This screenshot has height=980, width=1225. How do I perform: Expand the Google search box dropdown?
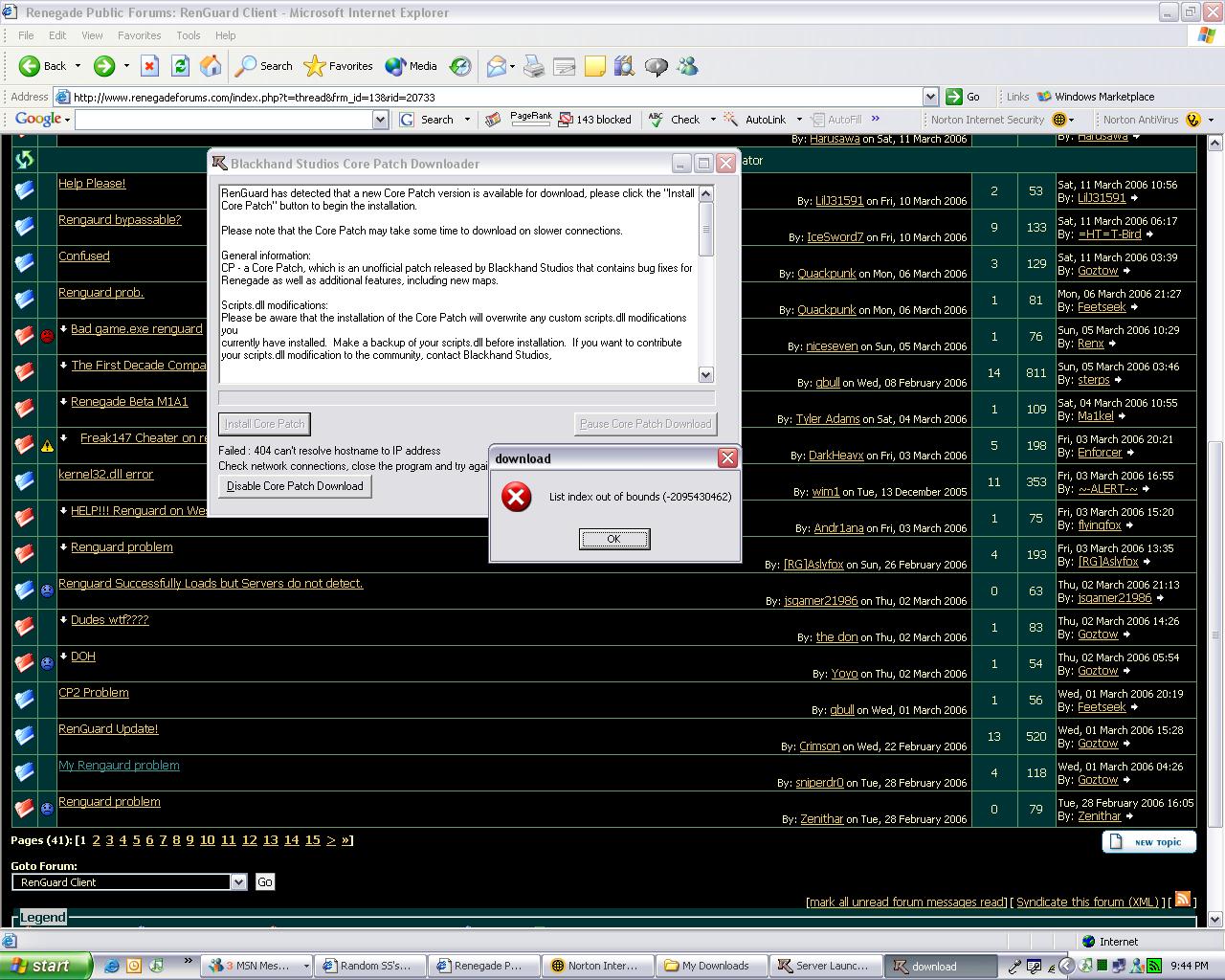(380, 120)
